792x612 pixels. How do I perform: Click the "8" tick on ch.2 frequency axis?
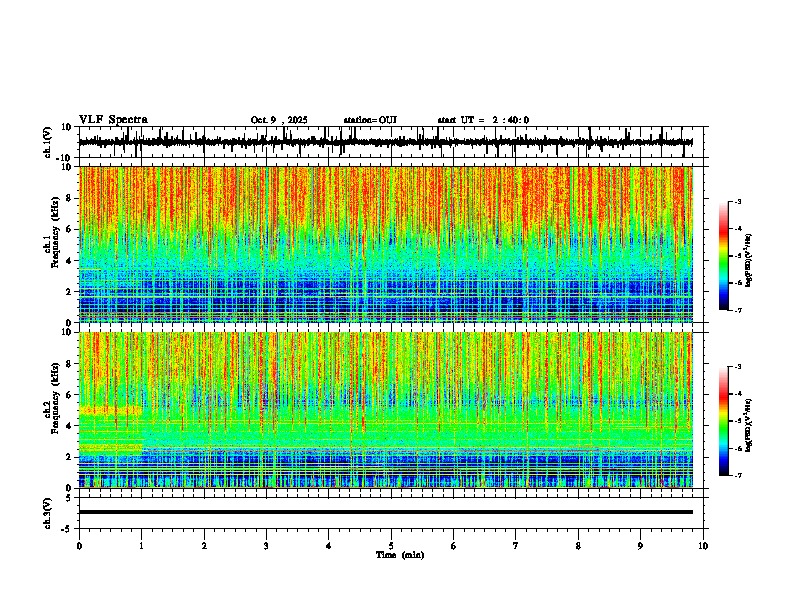point(69,363)
